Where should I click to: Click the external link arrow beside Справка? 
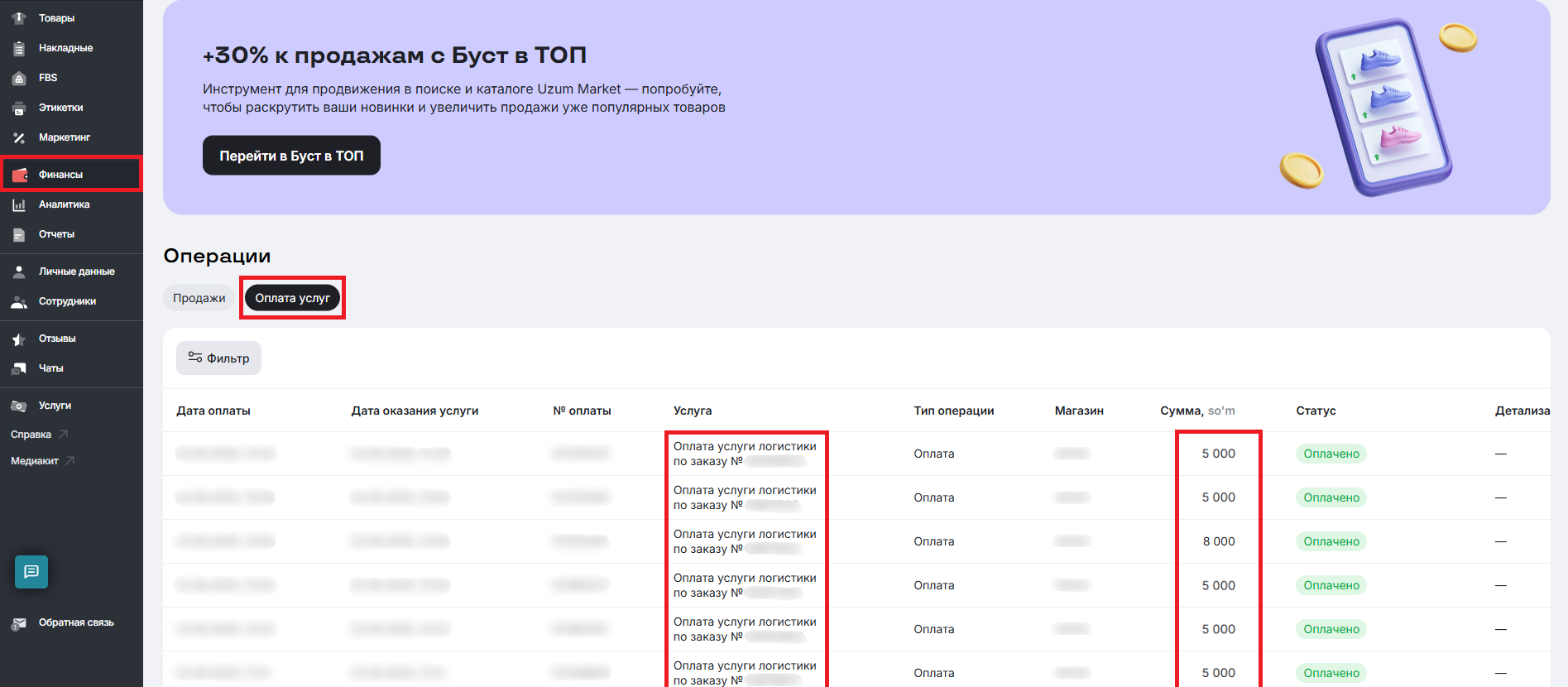click(x=64, y=434)
